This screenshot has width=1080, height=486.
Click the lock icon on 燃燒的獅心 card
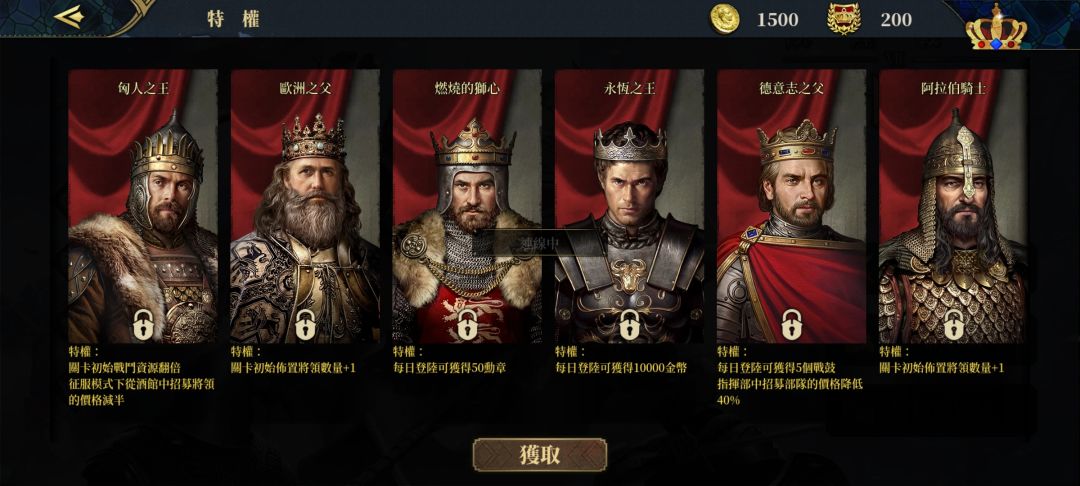[468, 324]
